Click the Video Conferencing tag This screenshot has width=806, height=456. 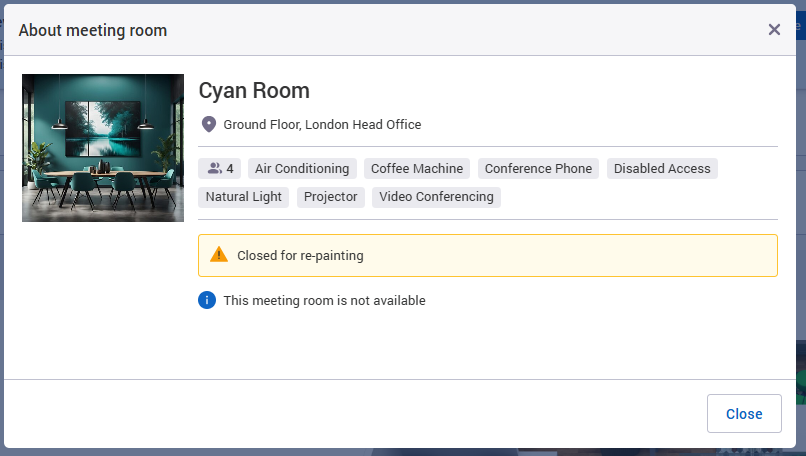click(436, 197)
